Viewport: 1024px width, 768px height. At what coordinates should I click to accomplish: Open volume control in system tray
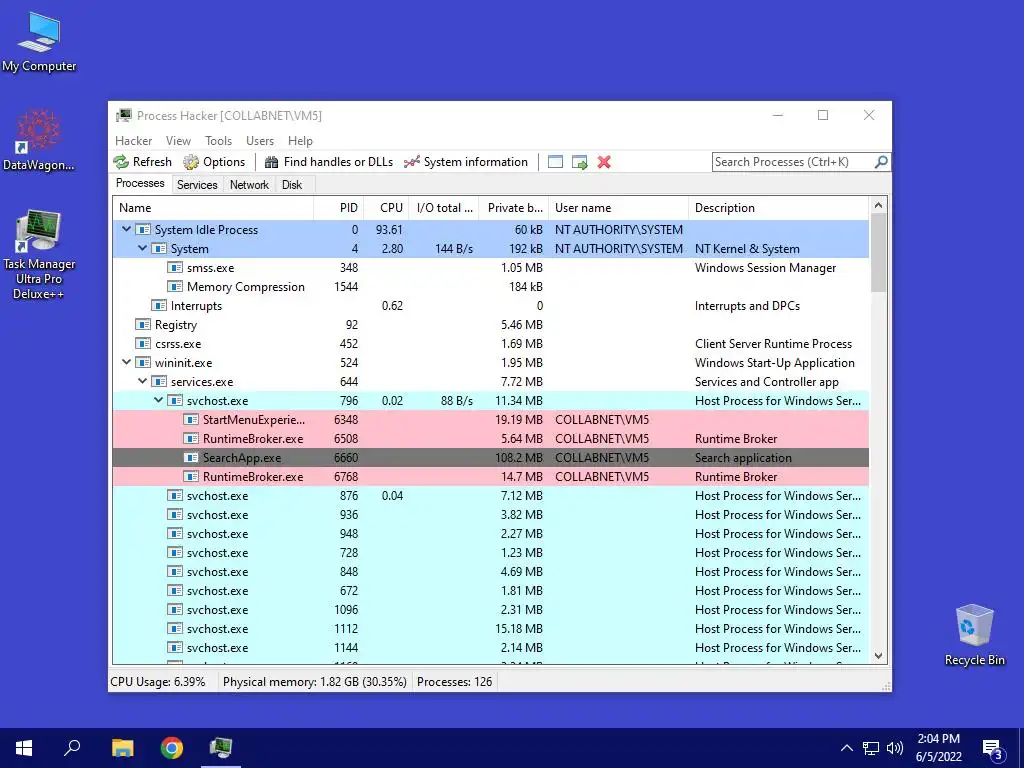(895, 748)
